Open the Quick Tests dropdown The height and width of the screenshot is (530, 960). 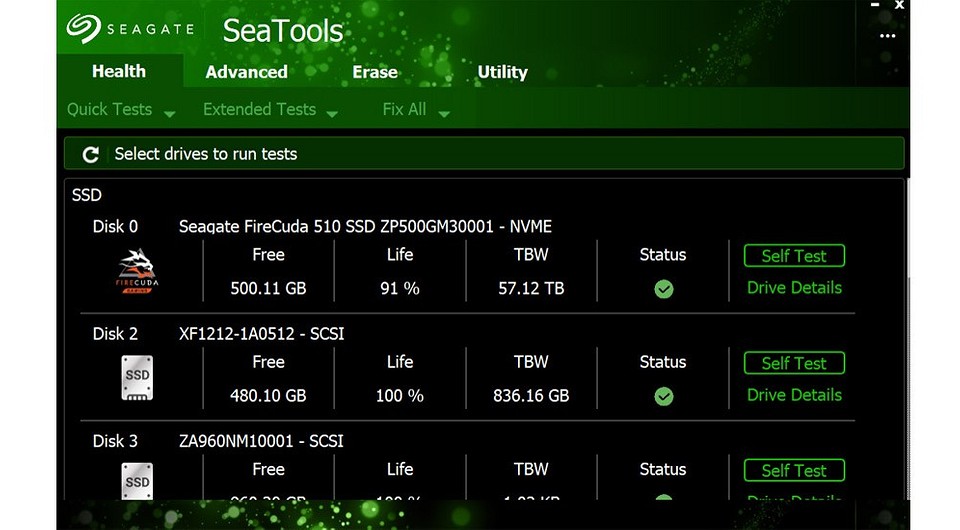pos(121,110)
